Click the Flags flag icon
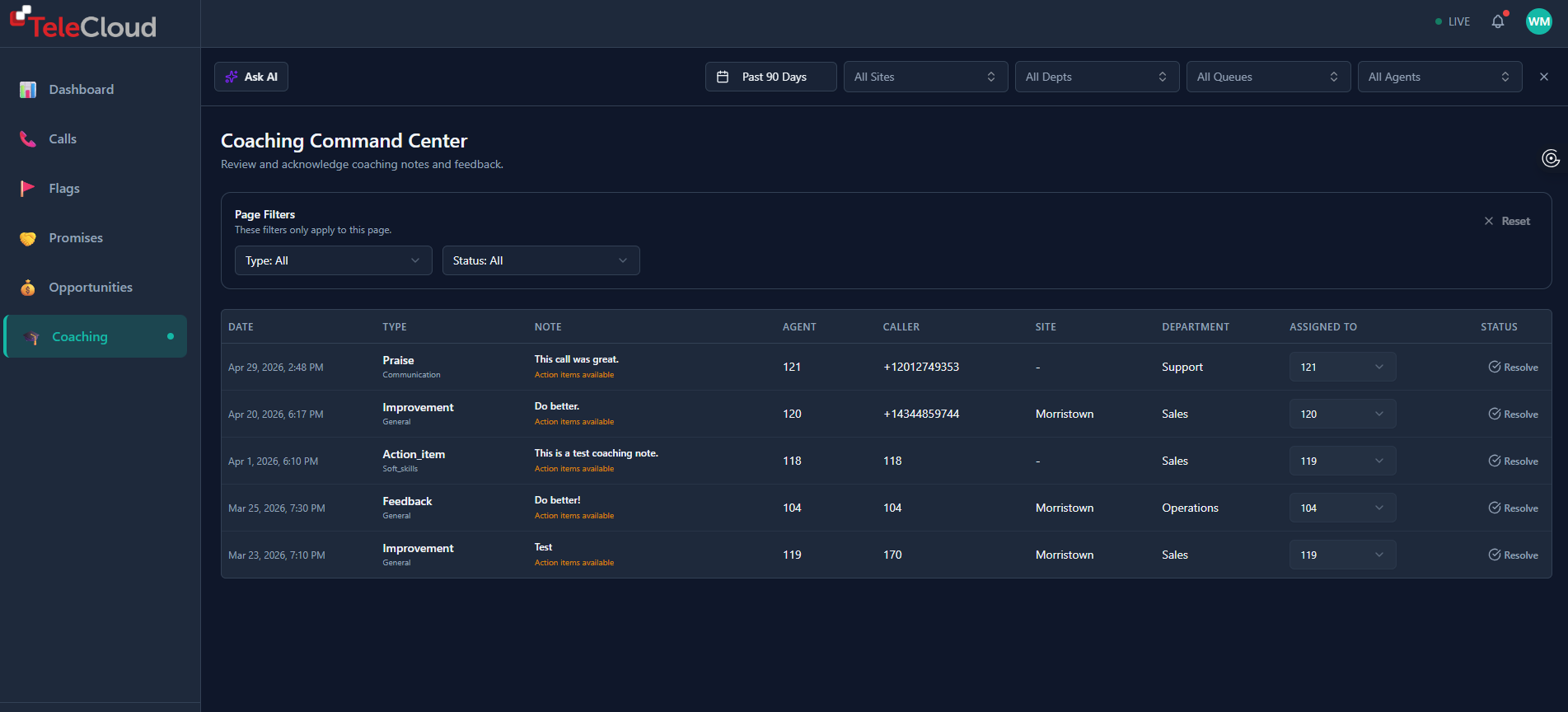 (28, 188)
